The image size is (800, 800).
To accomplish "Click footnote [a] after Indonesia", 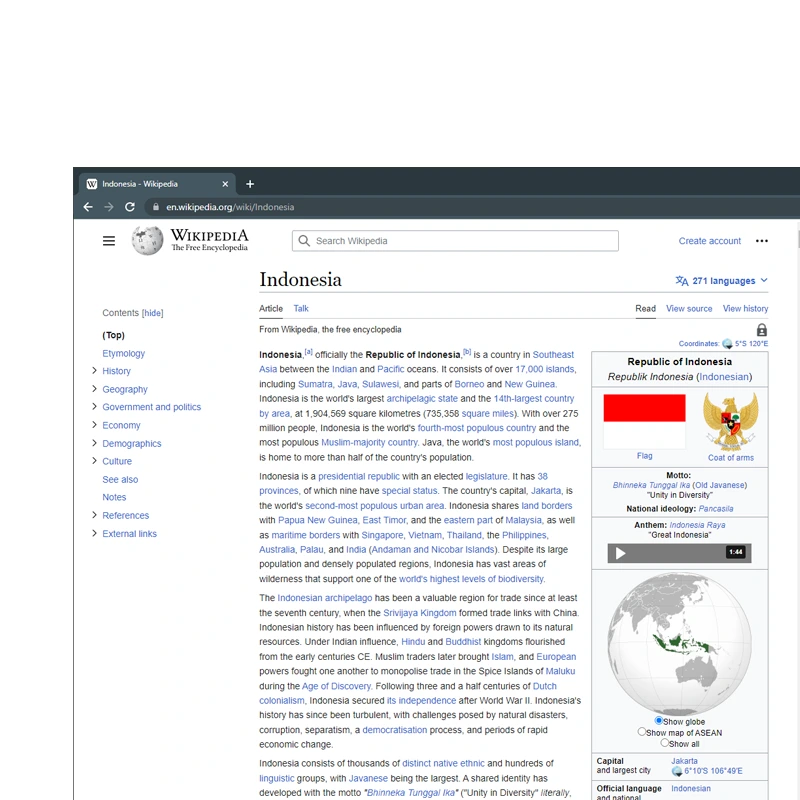I will [x=308, y=352].
